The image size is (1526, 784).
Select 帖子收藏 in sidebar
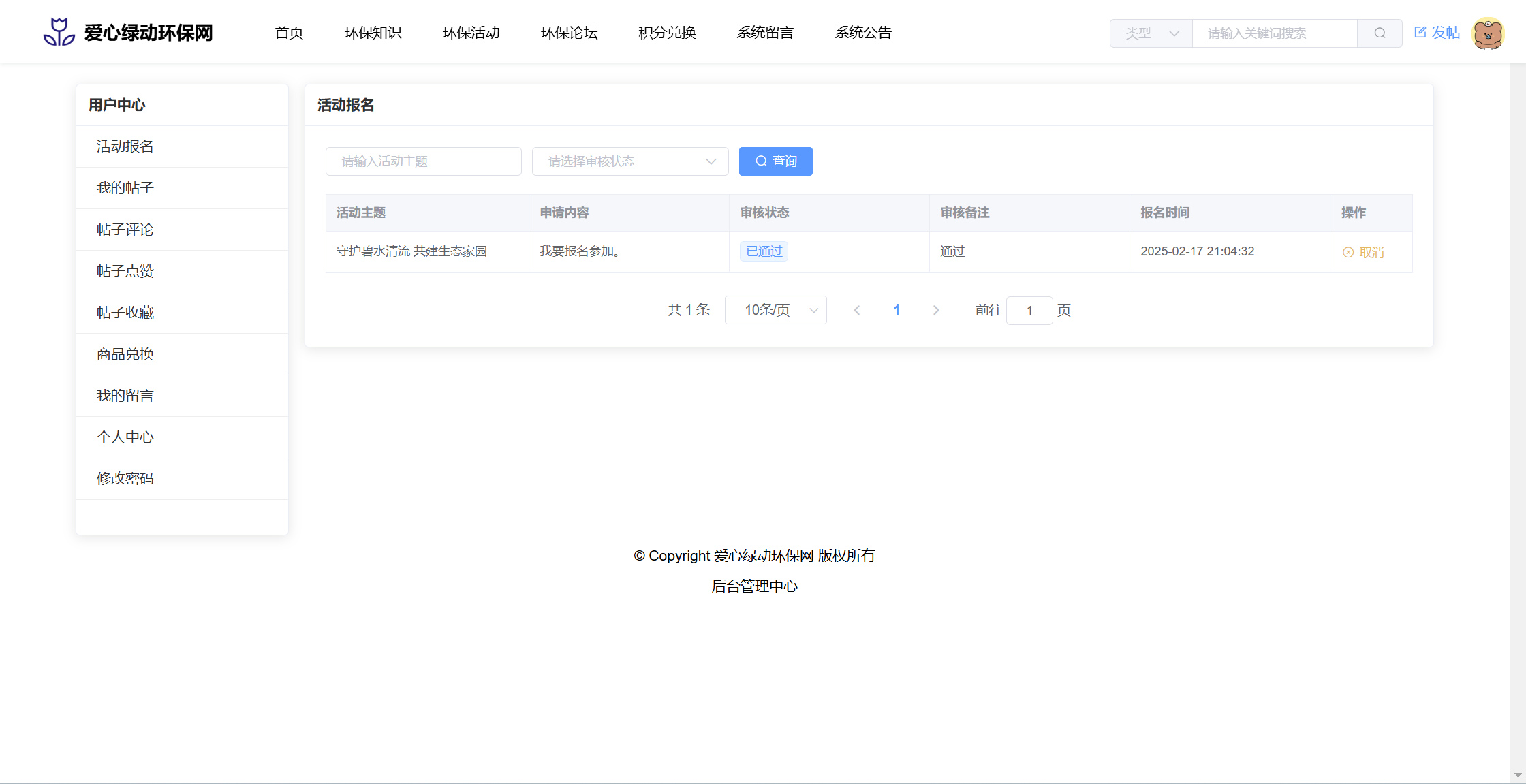pos(125,313)
